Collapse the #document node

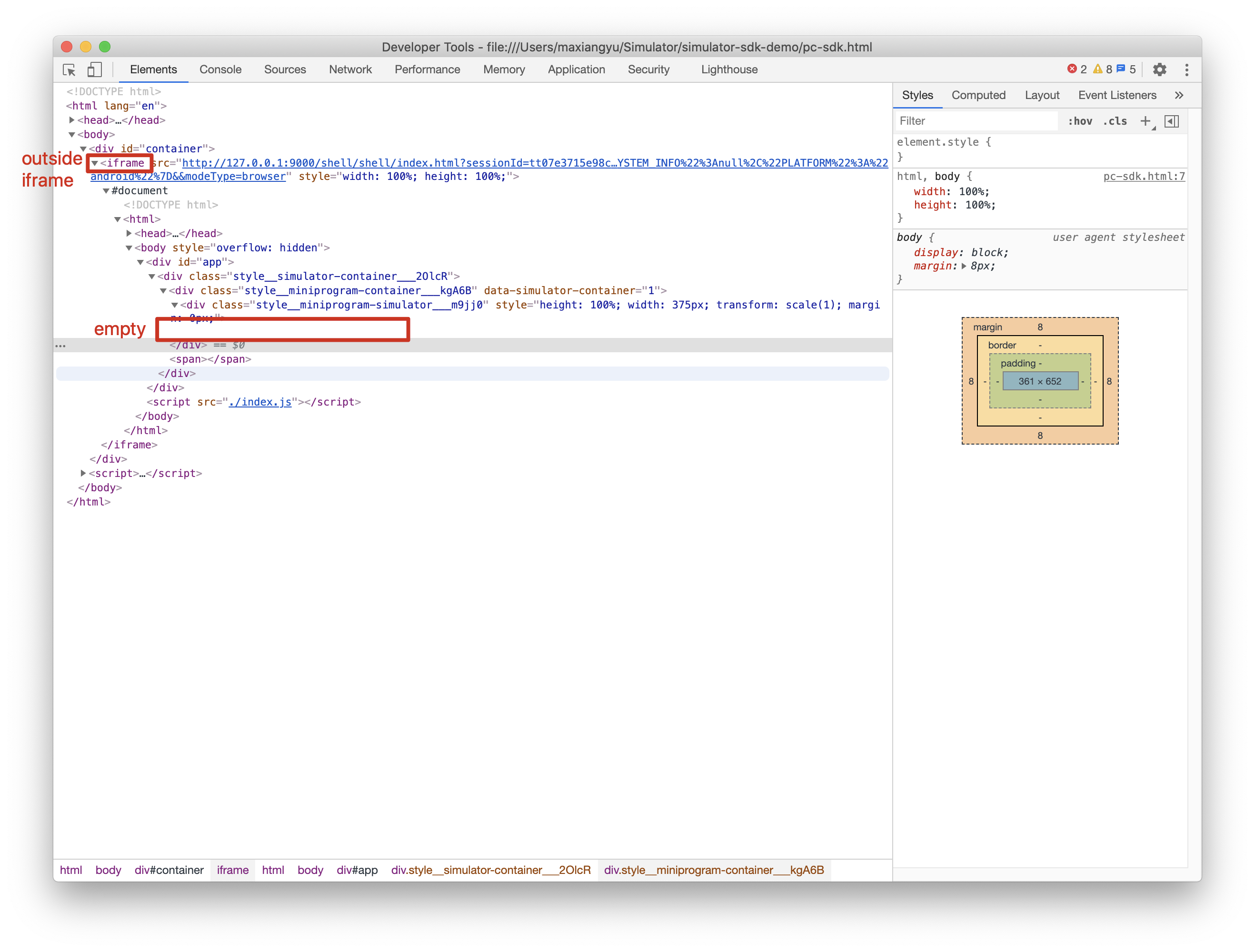pos(106,191)
